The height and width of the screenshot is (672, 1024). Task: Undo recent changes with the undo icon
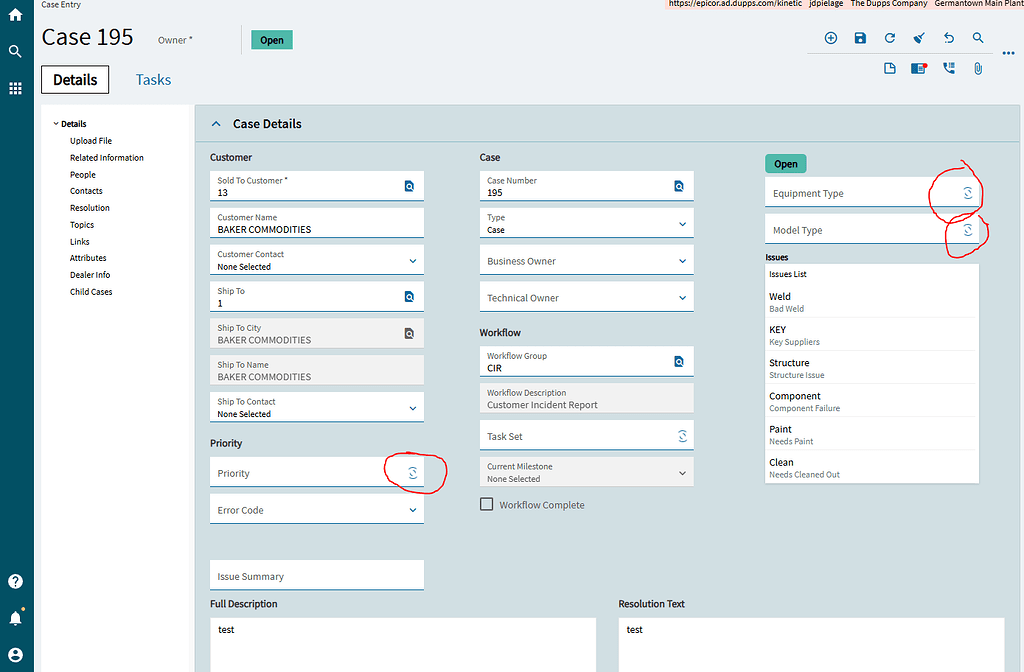948,38
